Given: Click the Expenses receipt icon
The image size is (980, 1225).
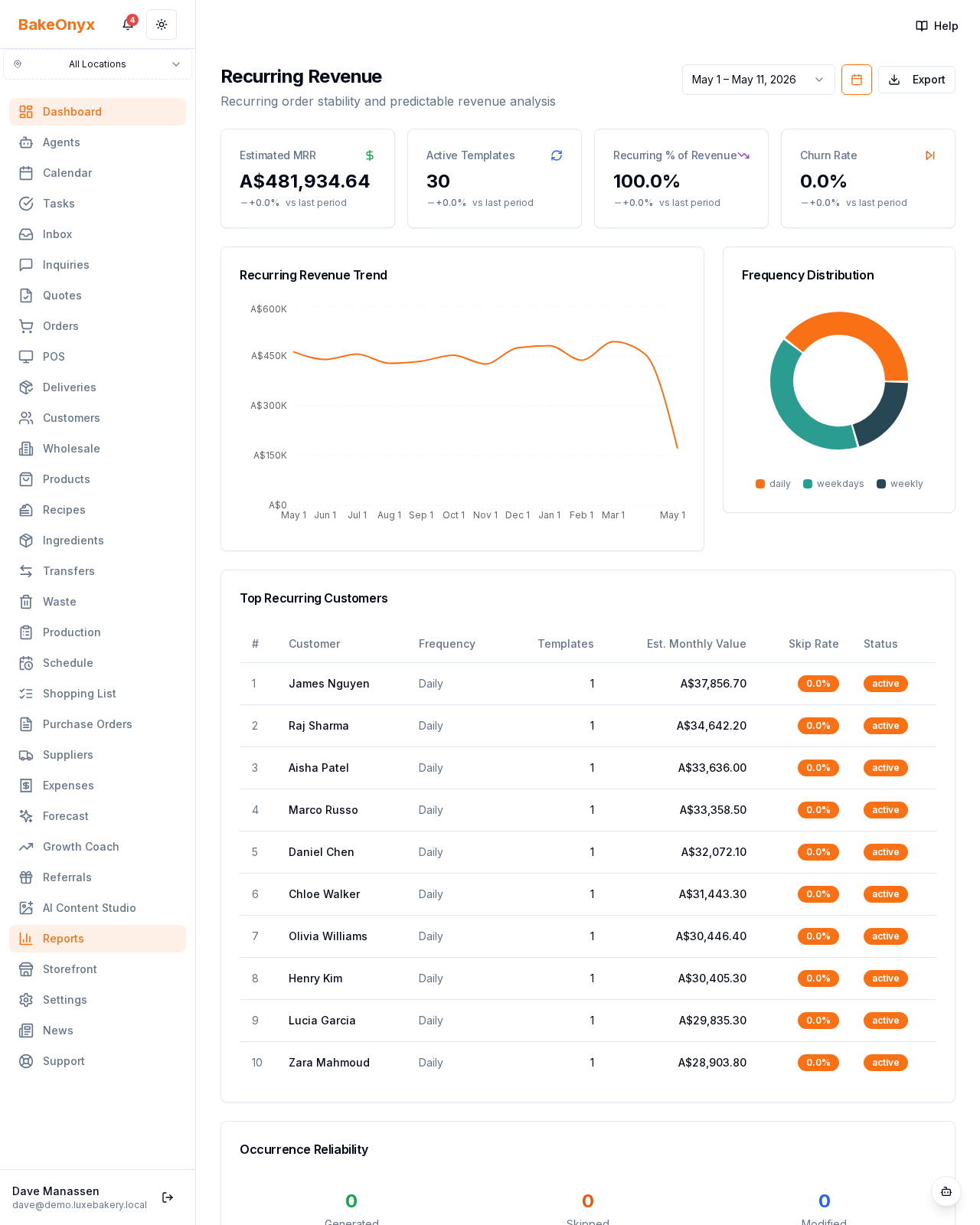Looking at the screenshot, I should [x=26, y=786].
